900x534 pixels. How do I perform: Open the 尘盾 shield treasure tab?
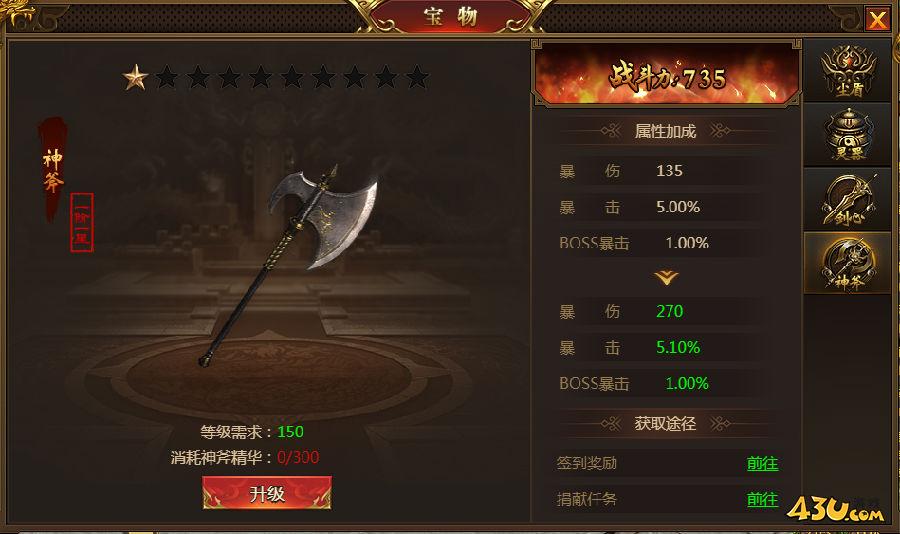pos(847,71)
